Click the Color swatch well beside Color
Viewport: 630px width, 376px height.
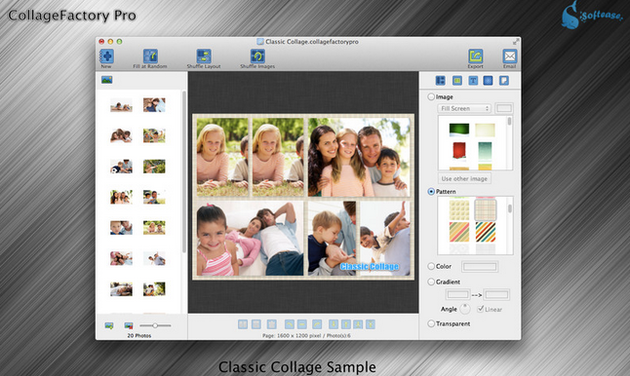coord(480,266)
